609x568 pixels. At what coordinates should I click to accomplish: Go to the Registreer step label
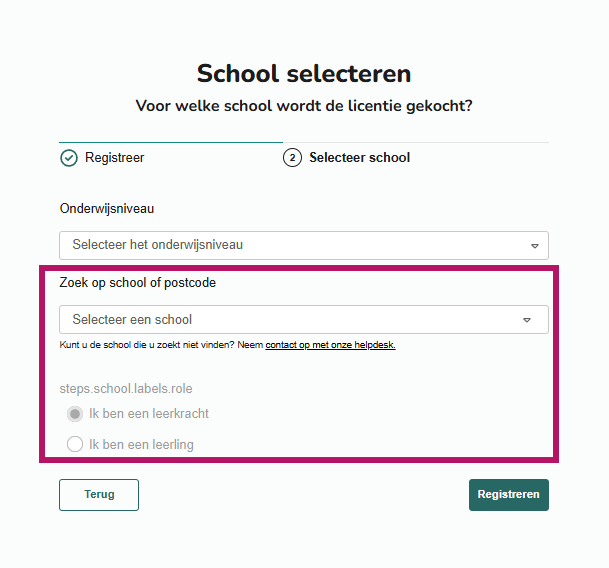(x=114, y=158)
